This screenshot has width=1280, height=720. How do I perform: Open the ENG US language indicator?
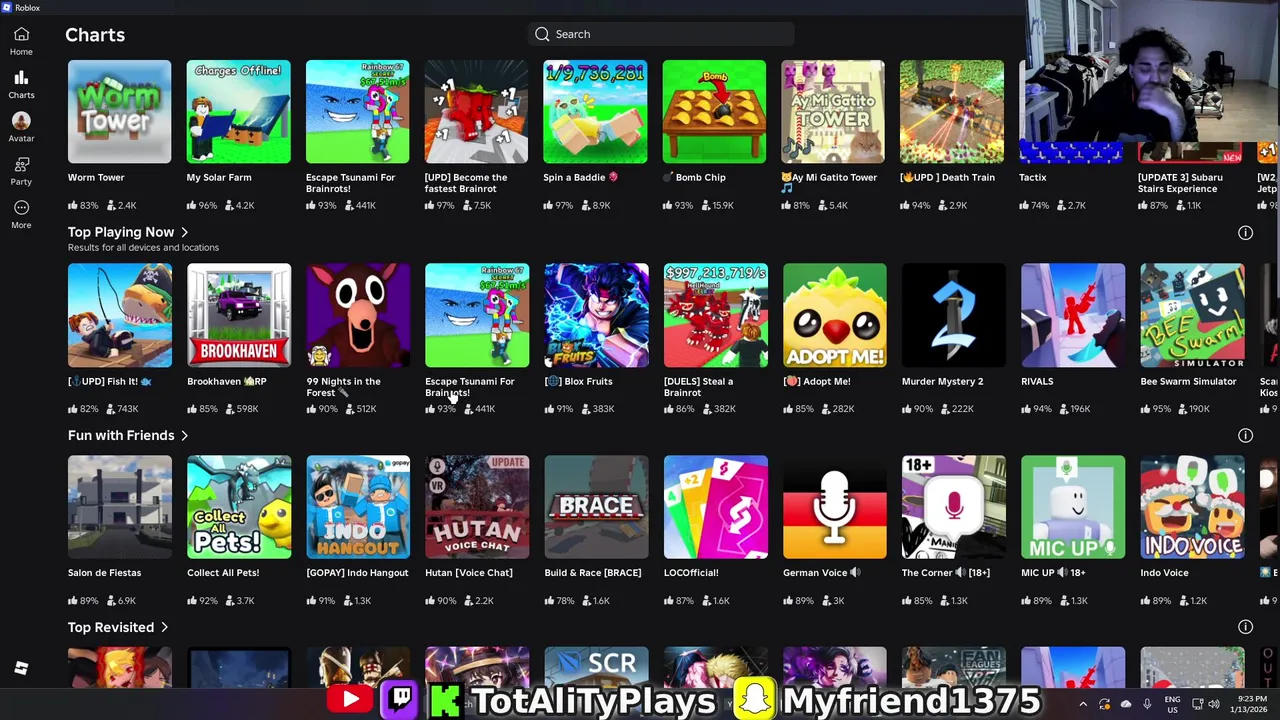[1172, 705]
